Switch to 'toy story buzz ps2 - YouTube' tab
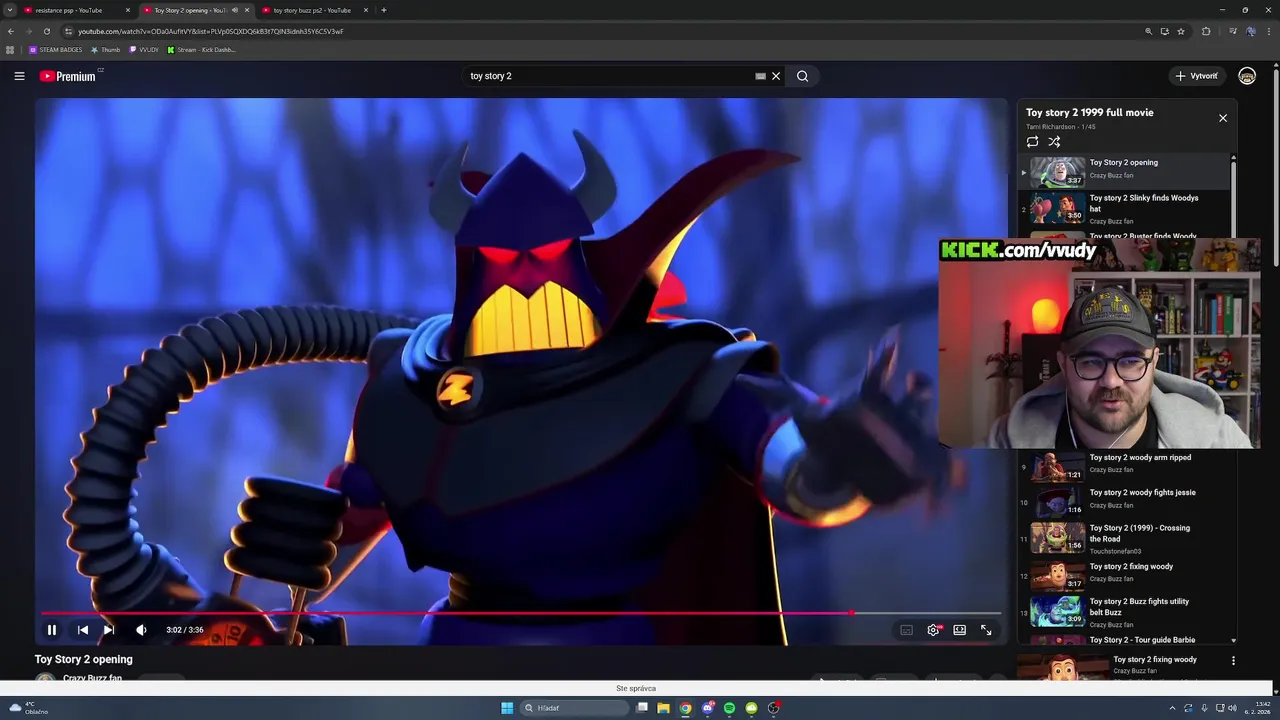This screenshot has width=1280, height=720. (312, 10)
